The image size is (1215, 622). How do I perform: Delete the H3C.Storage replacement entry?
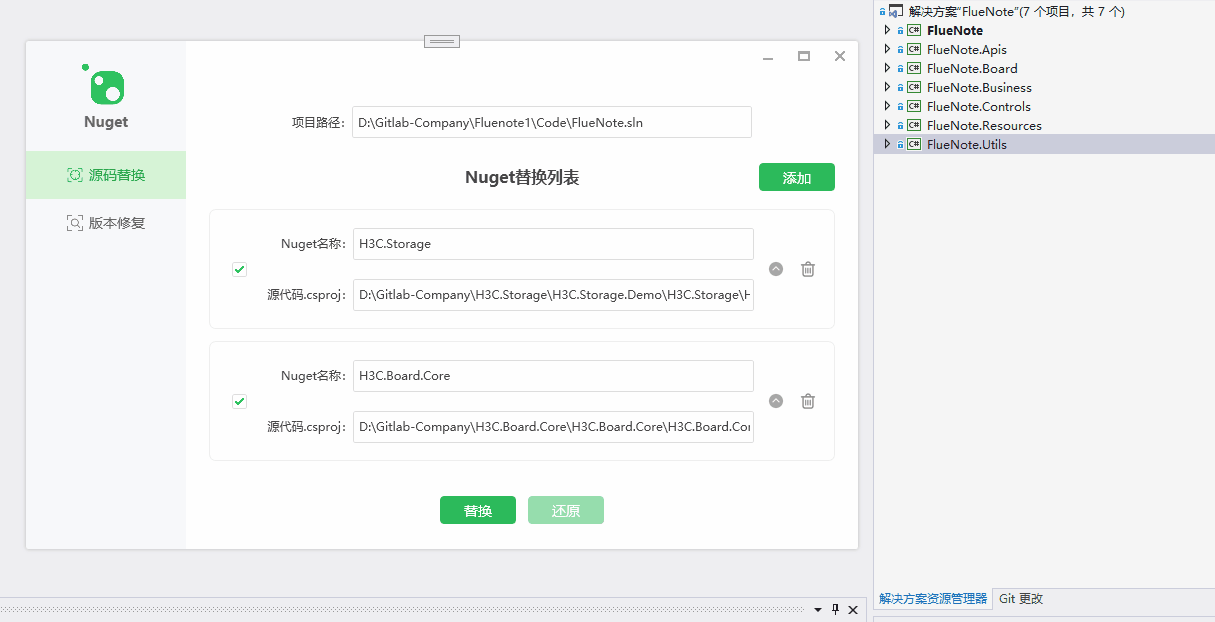(808, 269)
